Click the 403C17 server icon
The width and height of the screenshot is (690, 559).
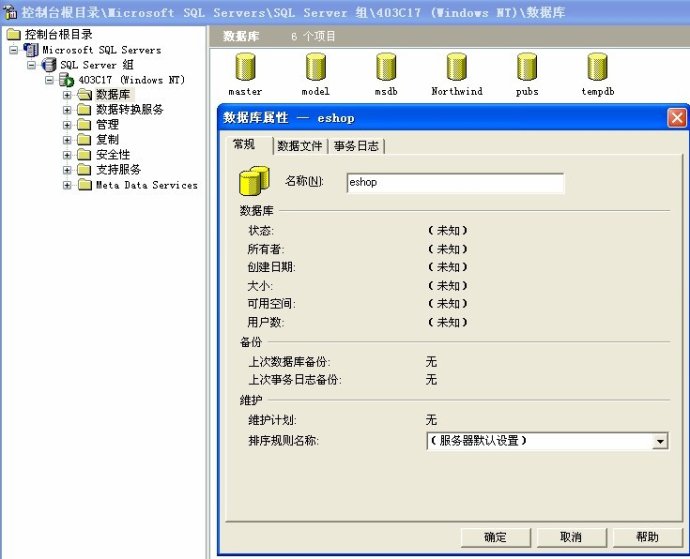(x=66, y=80)
